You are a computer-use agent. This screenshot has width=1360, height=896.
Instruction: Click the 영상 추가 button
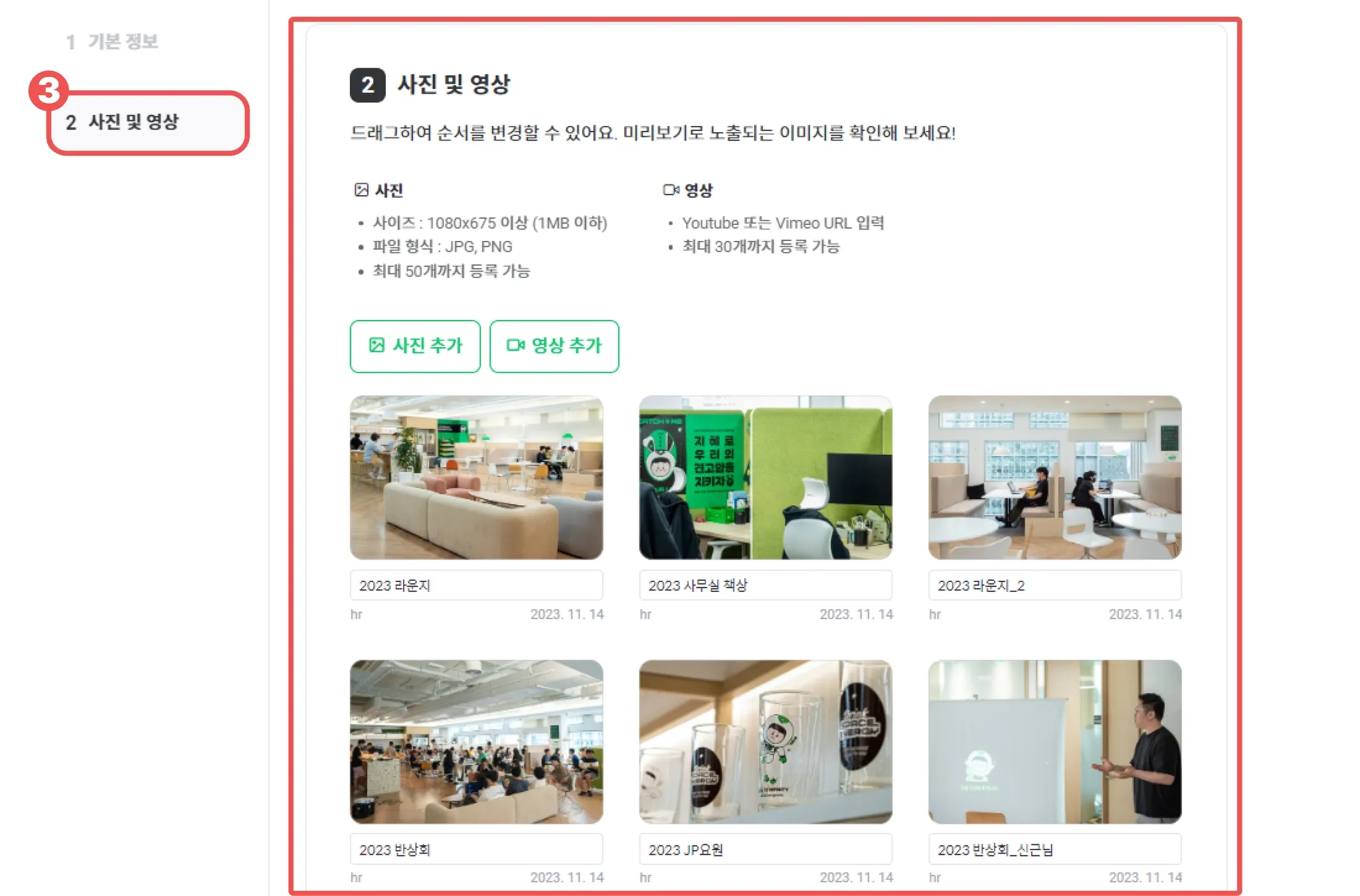554,346
